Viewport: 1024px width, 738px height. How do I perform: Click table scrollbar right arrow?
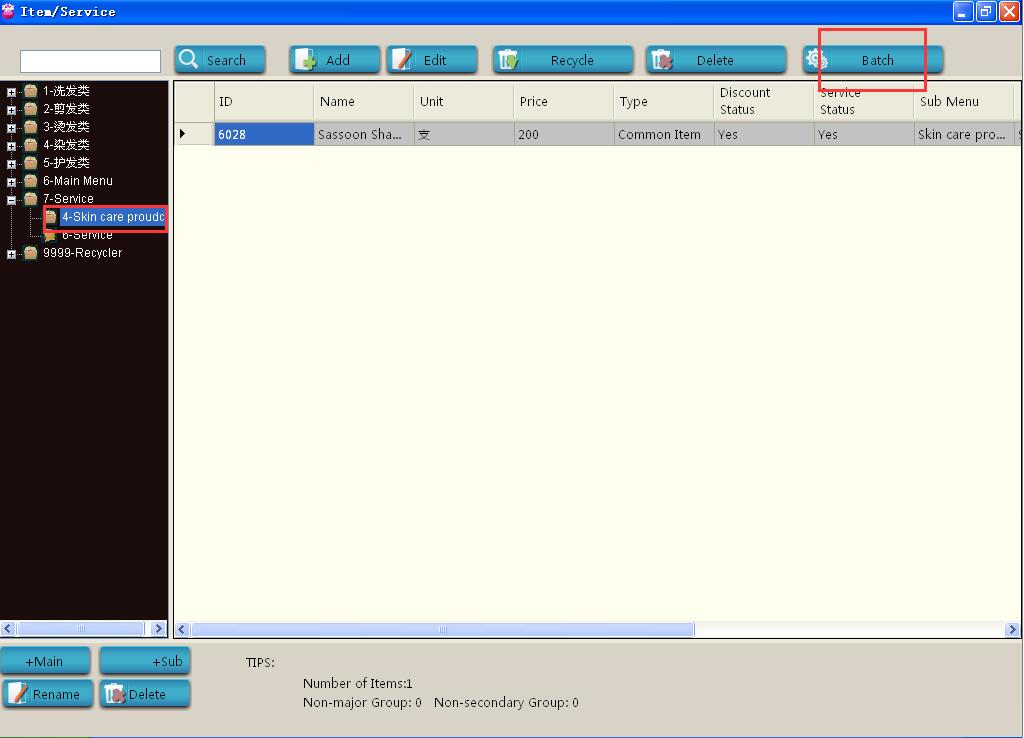click(x=1012, y=629)
